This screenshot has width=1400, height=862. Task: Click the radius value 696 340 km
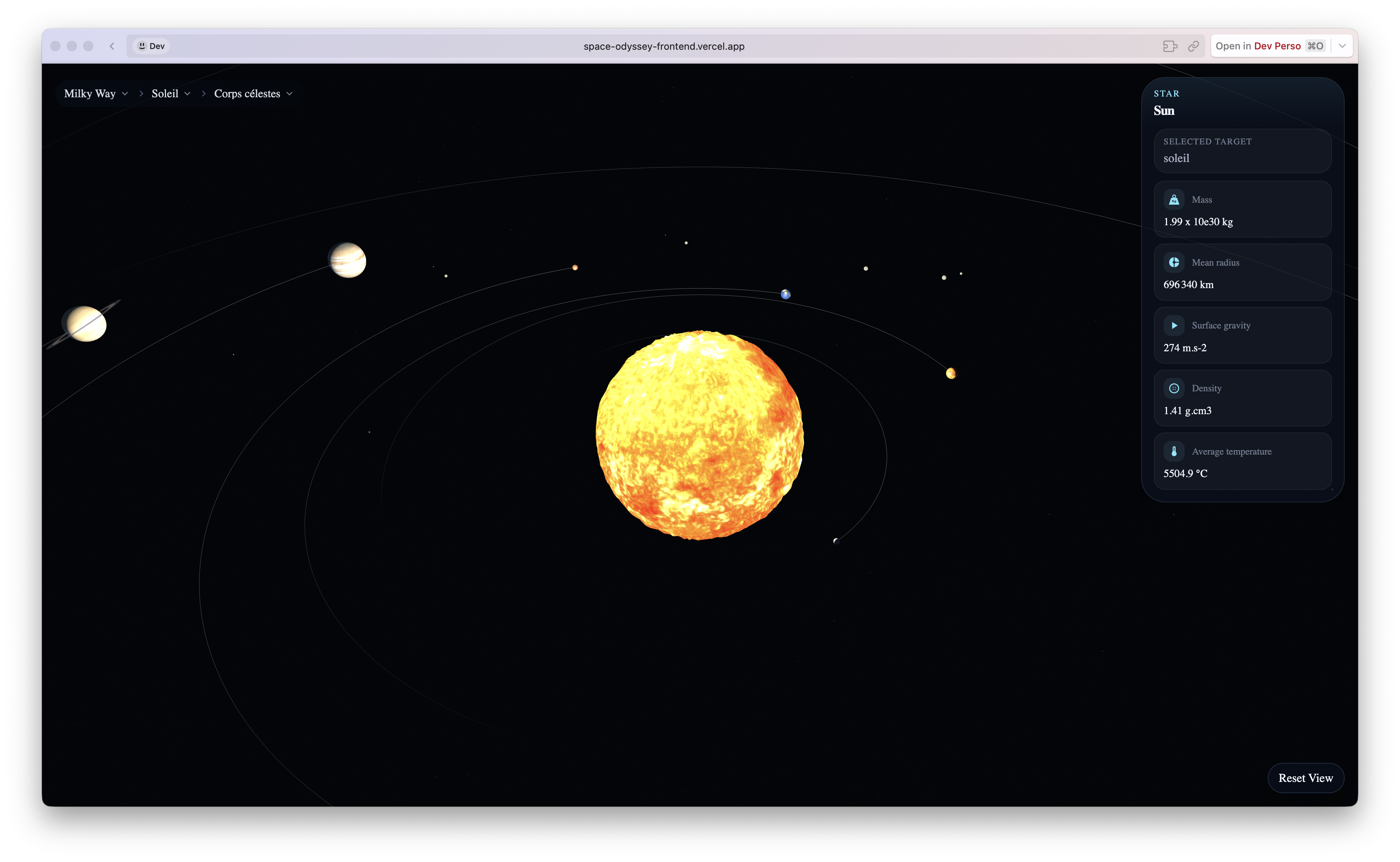point(1189,284)
